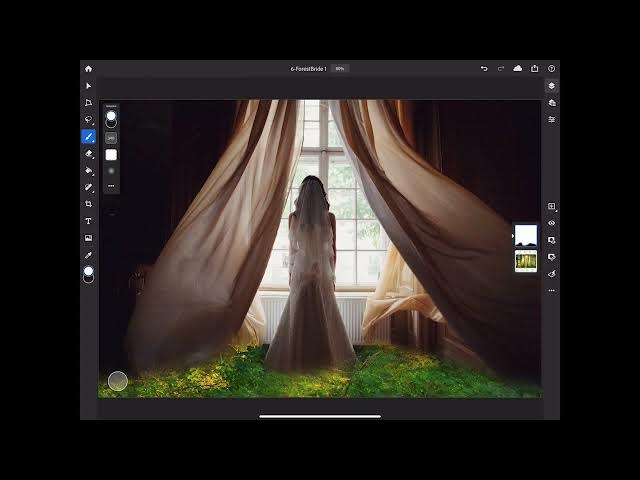Open the add layer options
Image resolution: width=640 pixels, height=480 pixels.
pyautogui.click(x=551, y=206)
